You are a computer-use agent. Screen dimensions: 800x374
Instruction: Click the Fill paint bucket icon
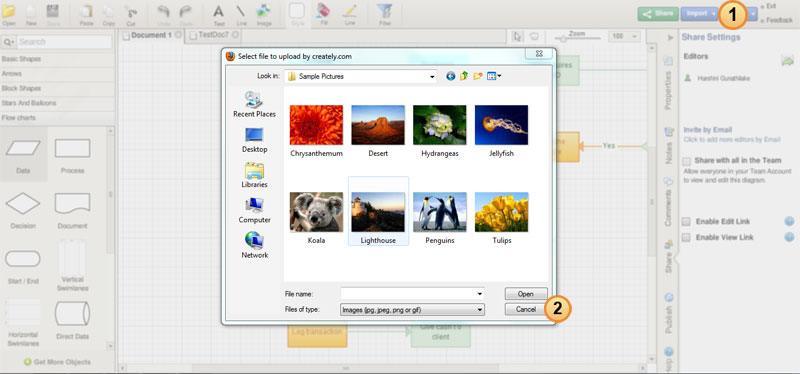323,11
